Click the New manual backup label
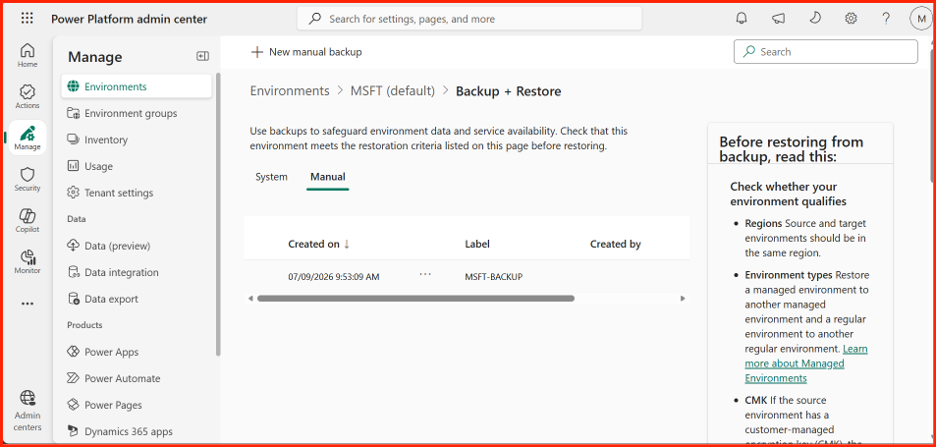 click(x=315, y=52)
